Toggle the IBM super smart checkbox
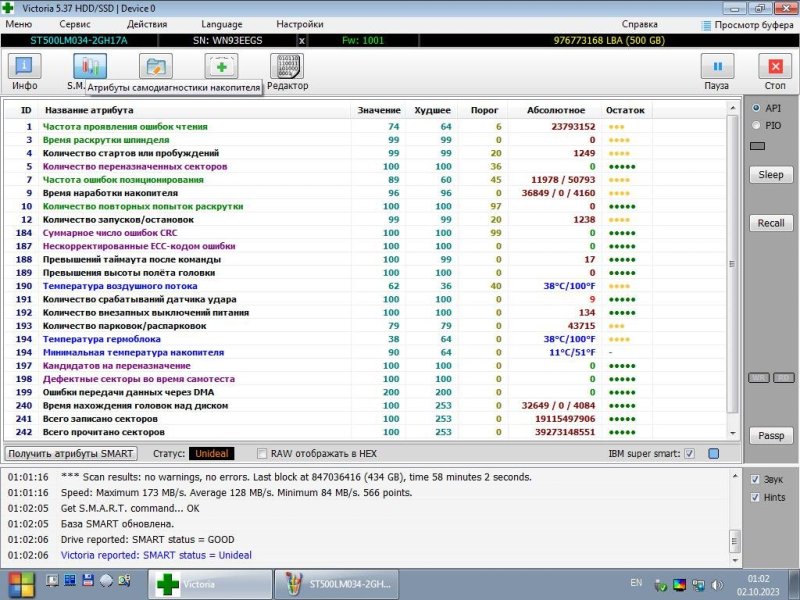Screen dimensions: 800x600 tap(689, 454)
